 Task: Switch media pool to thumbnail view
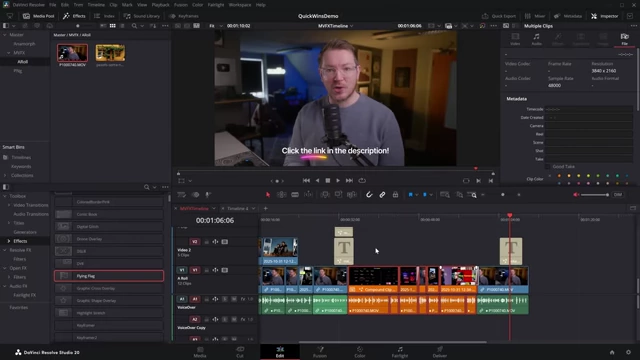tap(112, 26)
